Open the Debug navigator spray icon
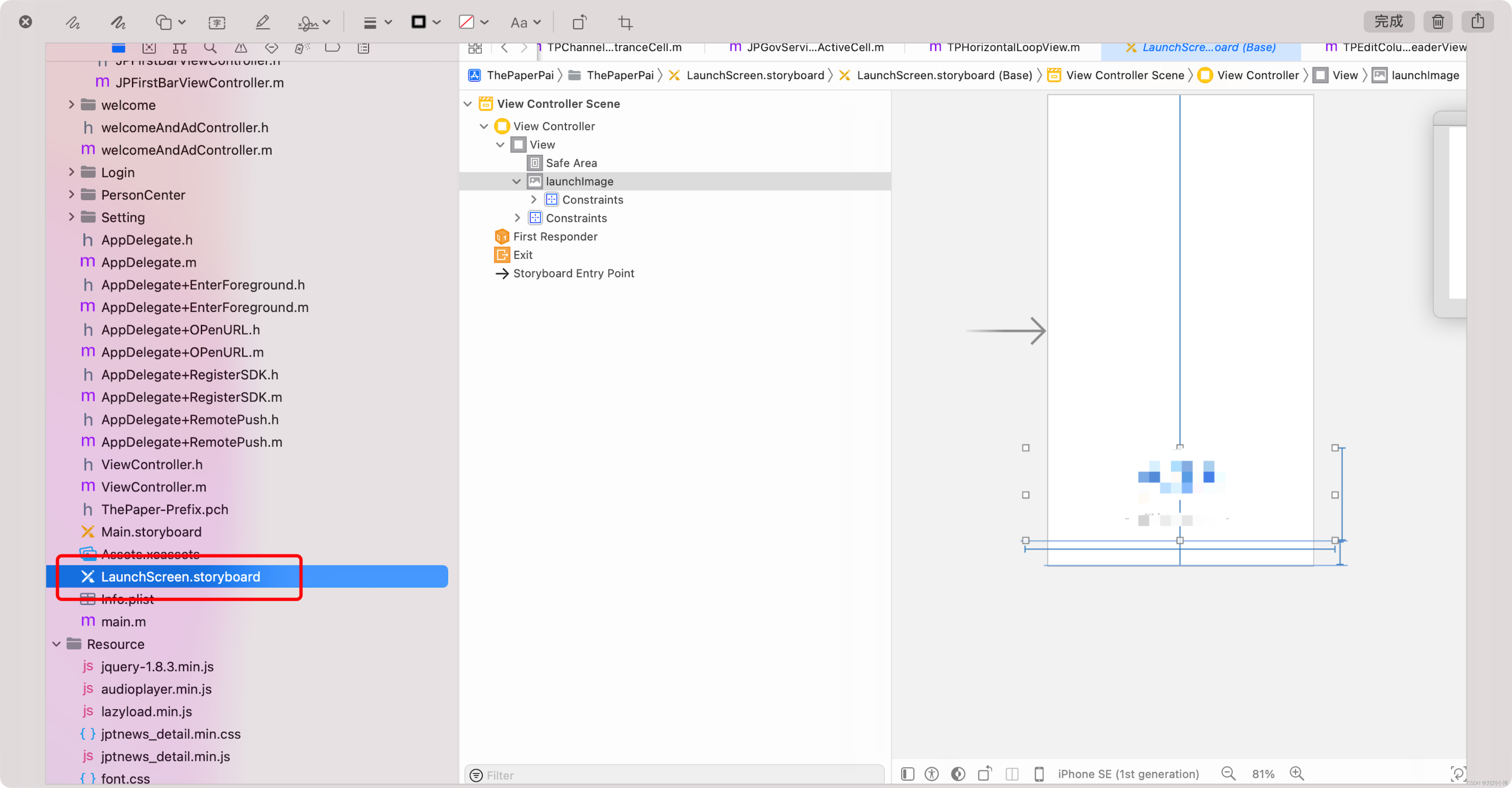The height and width of the screenshot is (788, 1512). click(x=302, y=48)
